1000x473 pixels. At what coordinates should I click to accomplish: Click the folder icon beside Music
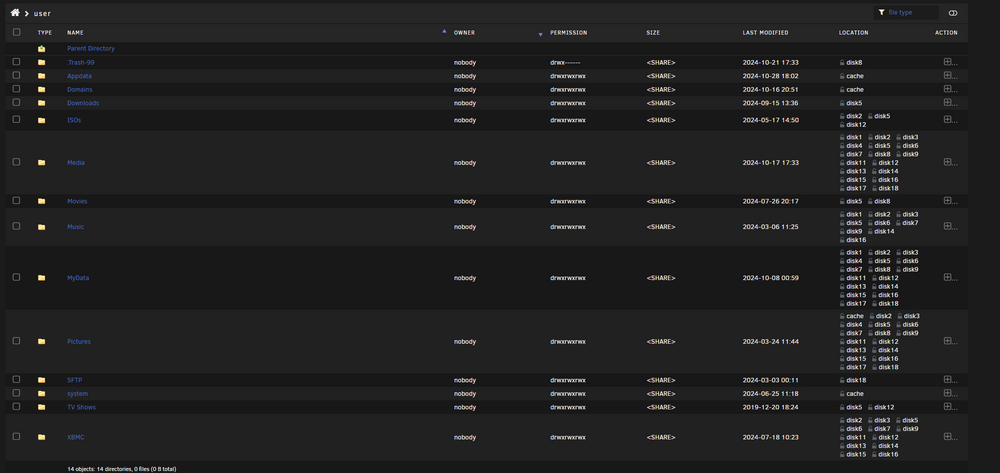click(41, 226)
